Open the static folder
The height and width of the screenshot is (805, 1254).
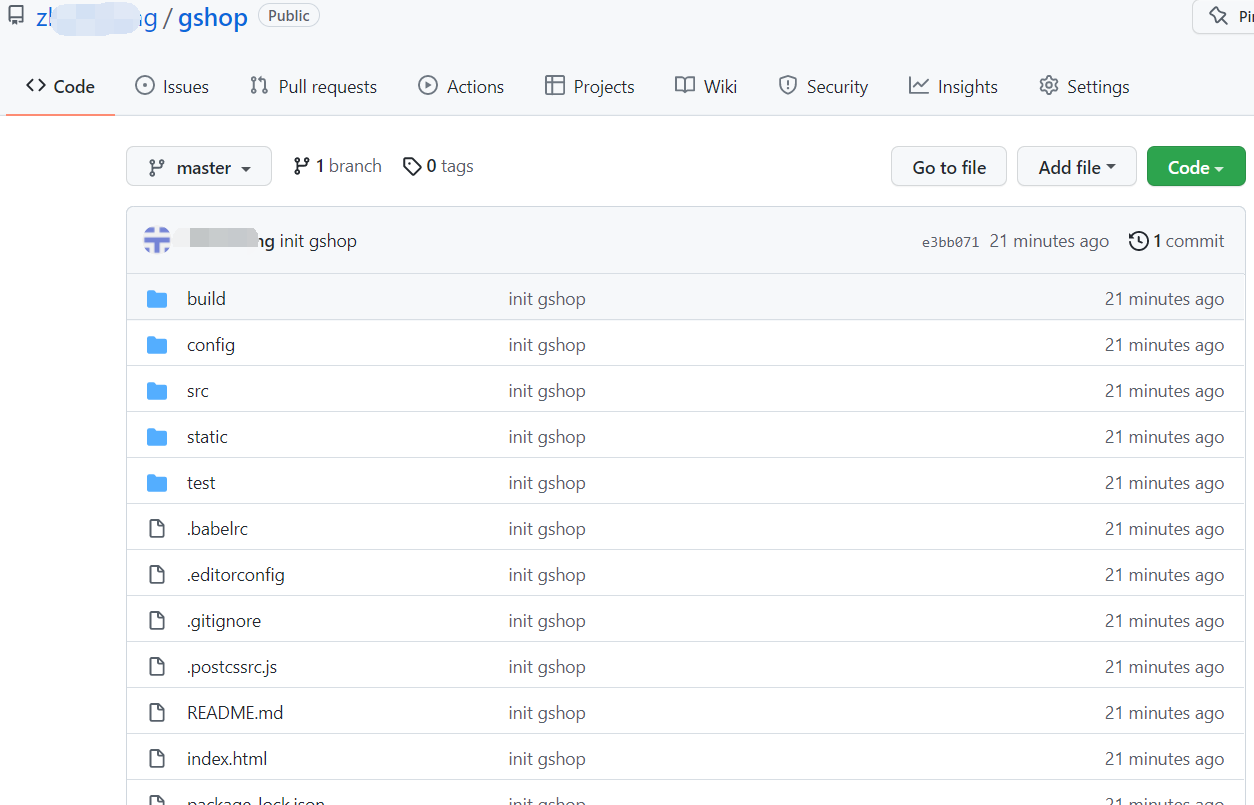point(207,437)
